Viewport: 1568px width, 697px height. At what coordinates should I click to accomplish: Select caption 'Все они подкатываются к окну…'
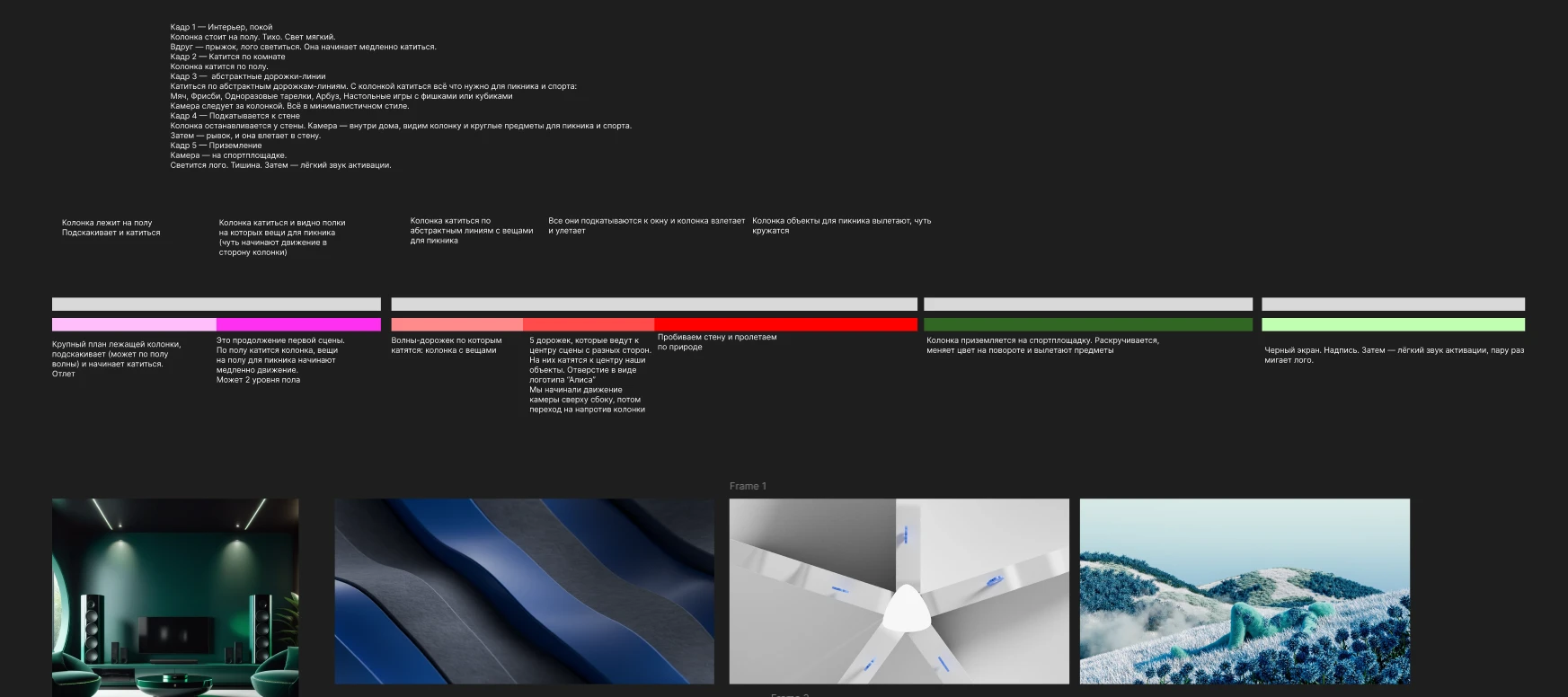(647, 225)
